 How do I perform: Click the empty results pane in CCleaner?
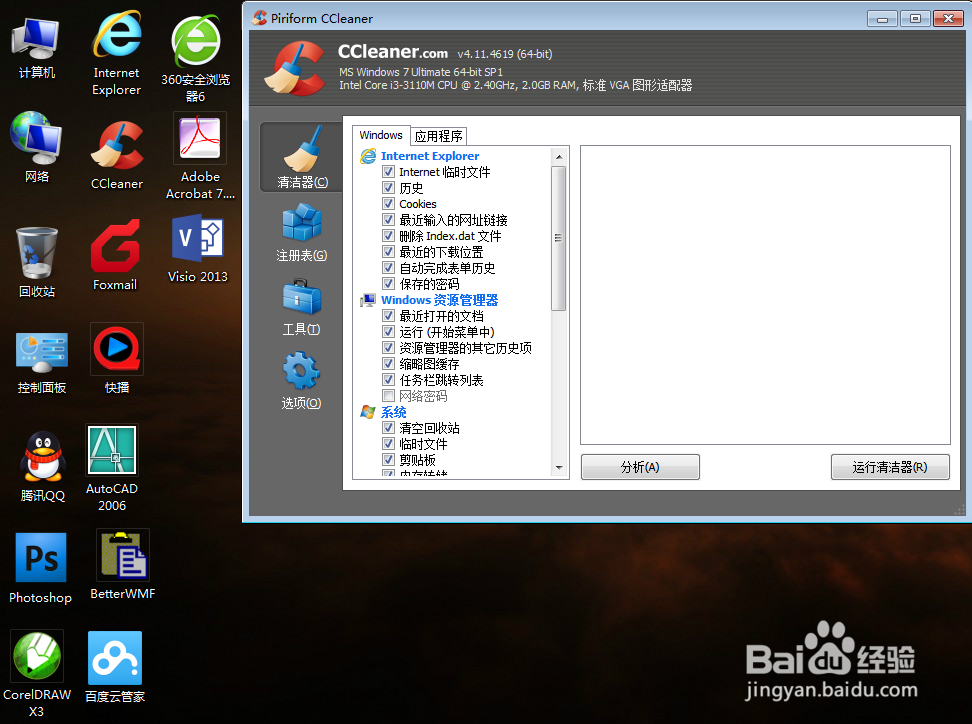(765, 295)
